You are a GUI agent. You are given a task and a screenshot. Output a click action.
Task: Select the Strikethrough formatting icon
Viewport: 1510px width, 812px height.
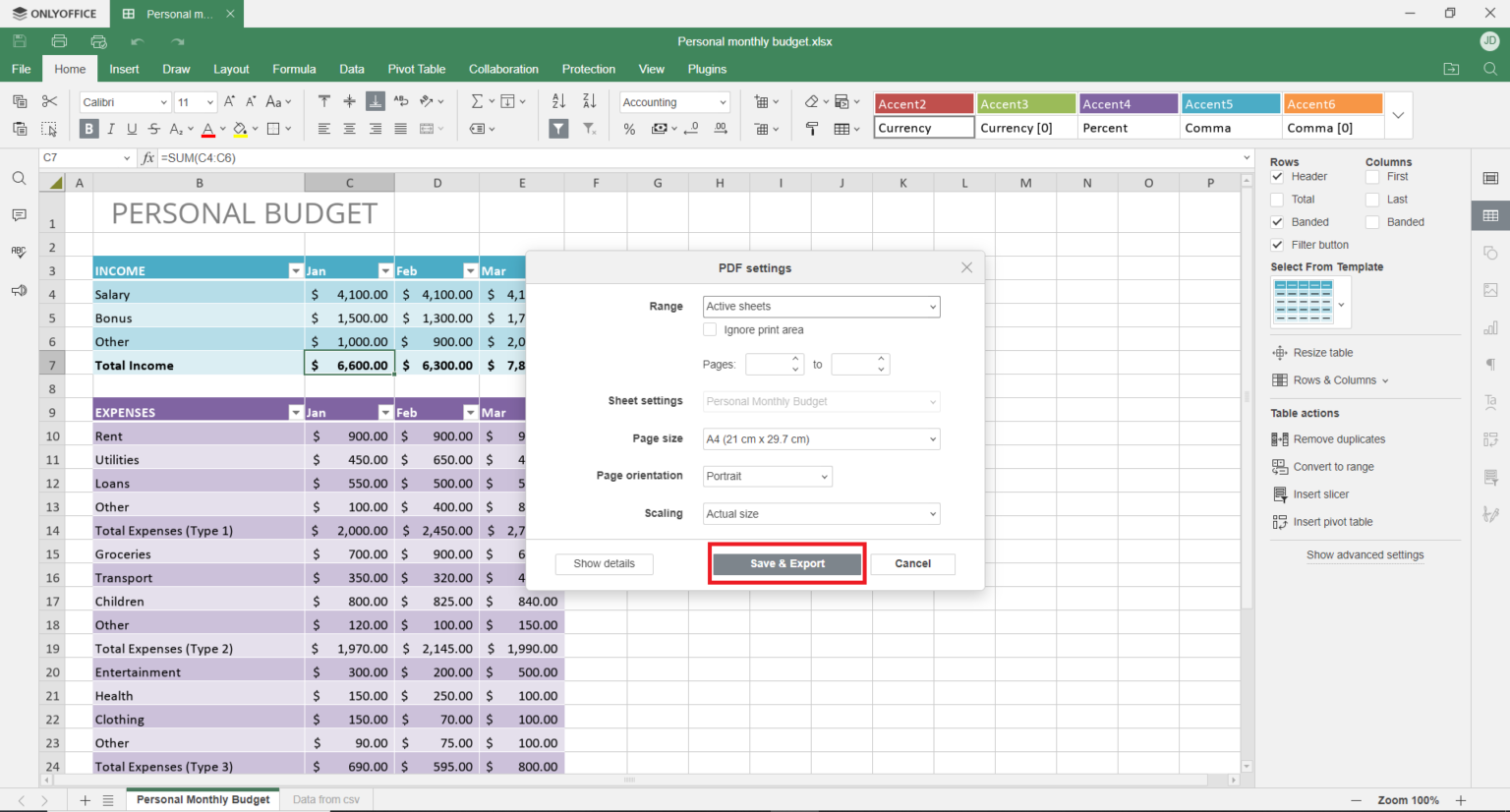(x=153, y=129)
